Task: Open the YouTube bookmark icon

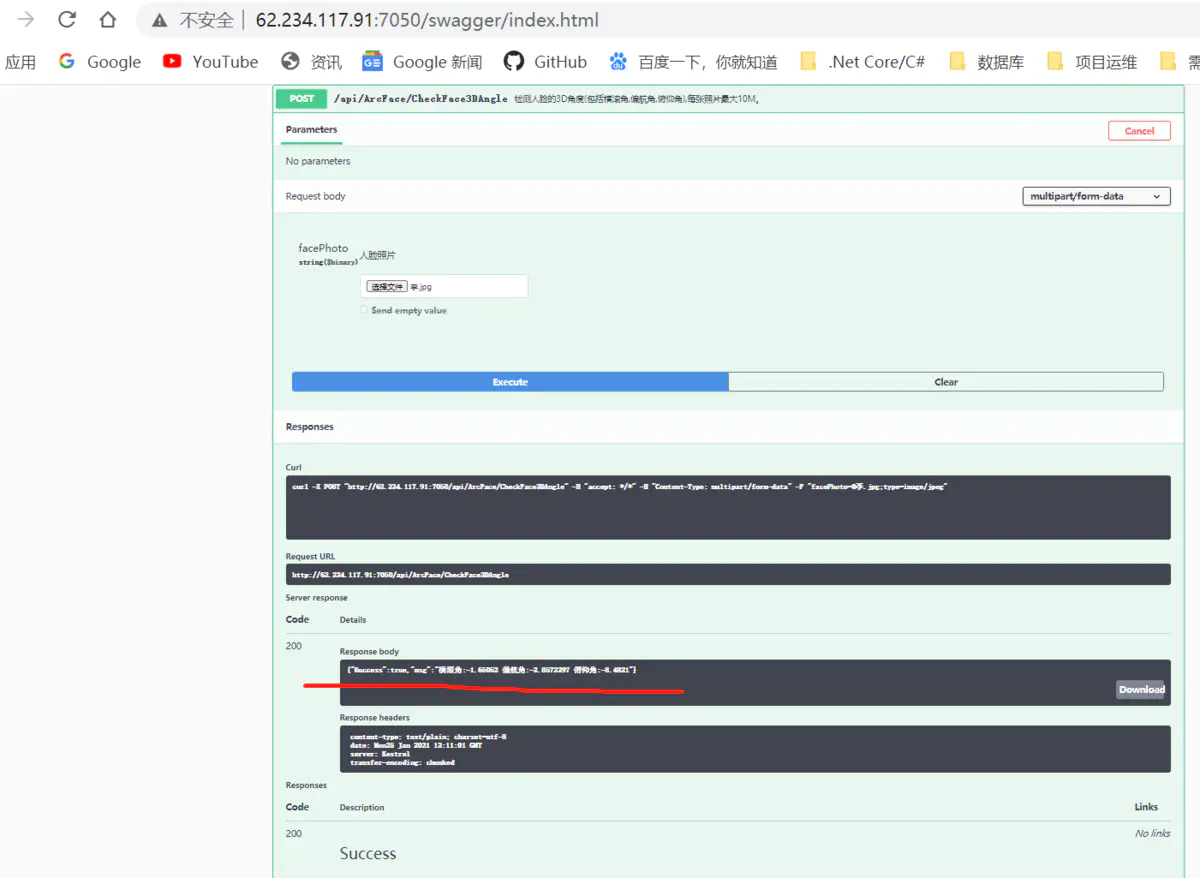Action: (x=171, y=61)
